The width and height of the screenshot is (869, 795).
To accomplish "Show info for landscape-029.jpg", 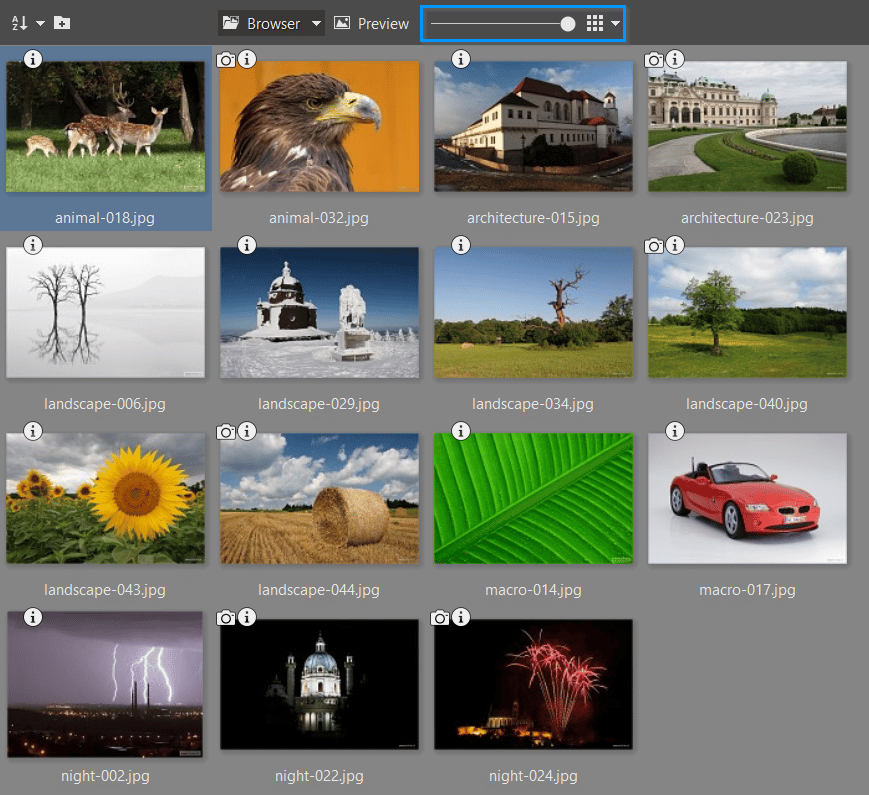I will [x=247, y=244].
